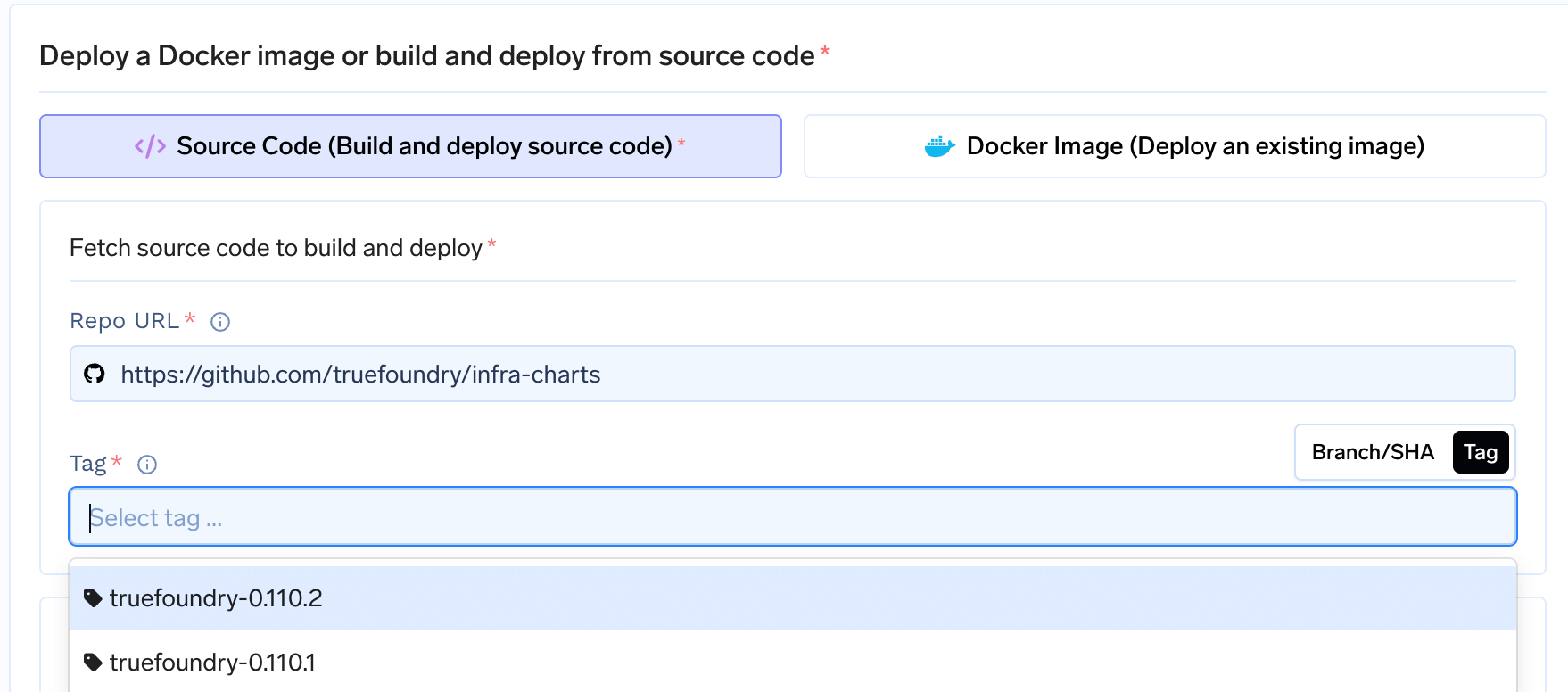Click the Deploy a Docker image heading
The width and height of the screenshot is (1568, 692).
(426, 56)
